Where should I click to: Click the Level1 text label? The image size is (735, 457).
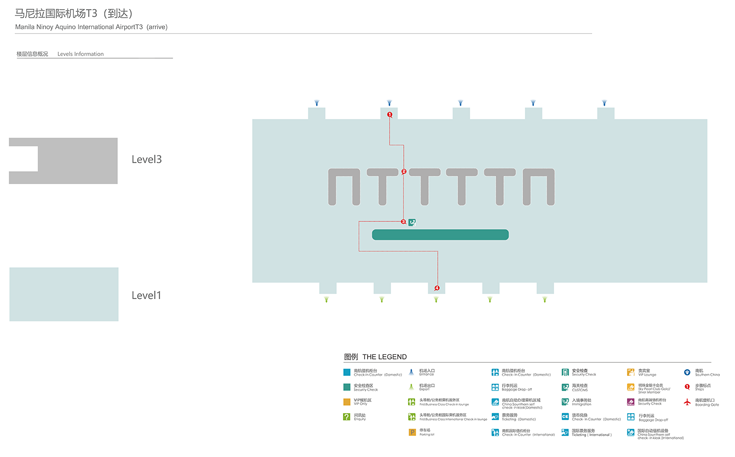pyautogui.click(x=146, y=295)
